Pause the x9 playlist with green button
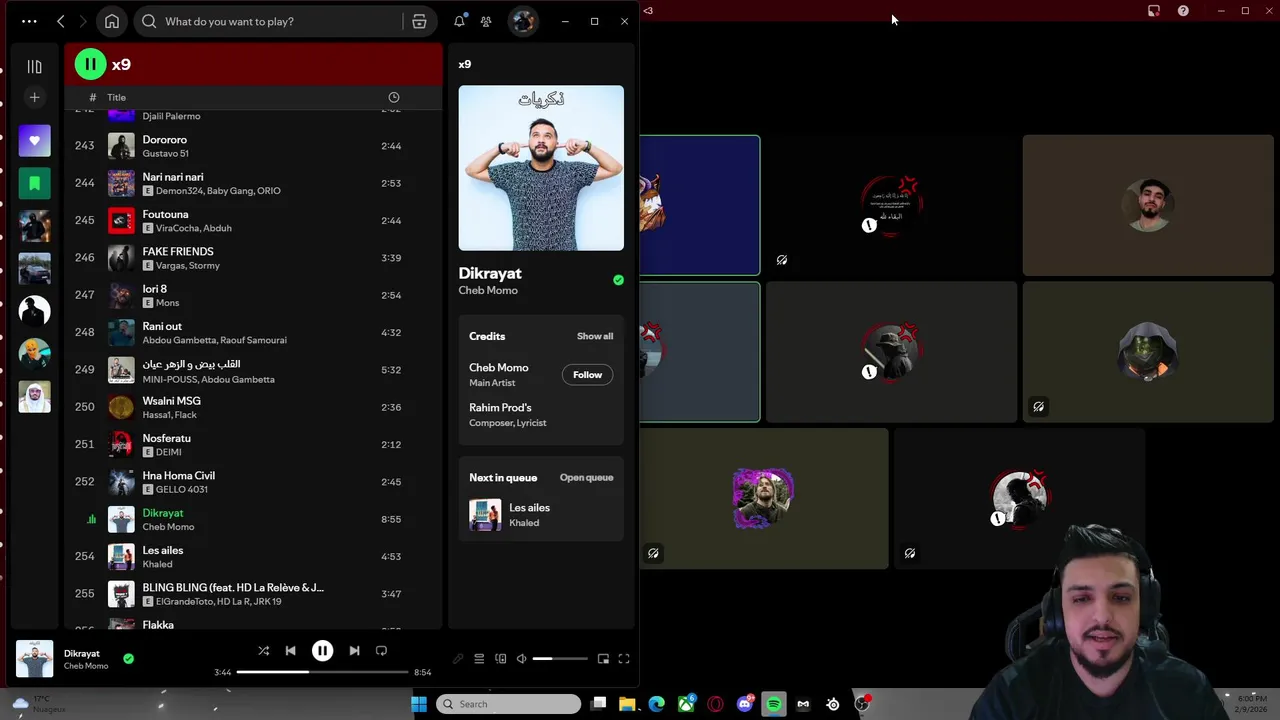This screenshot has height=720, width=1280. click(x=90, y=64)
